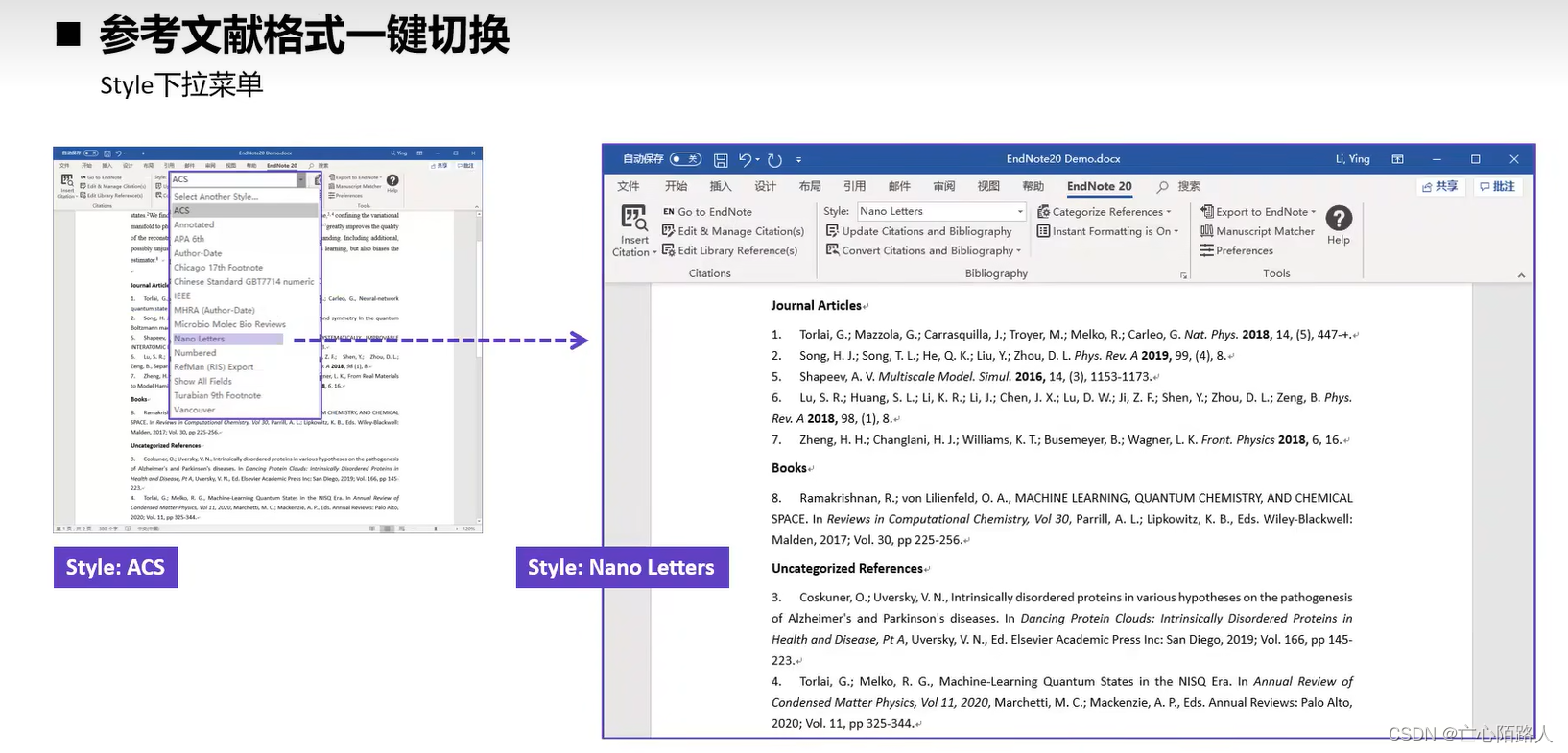Click the 共享 share button in right window
Viewport: 1568px width, 753px height.
click(1439, 187)
